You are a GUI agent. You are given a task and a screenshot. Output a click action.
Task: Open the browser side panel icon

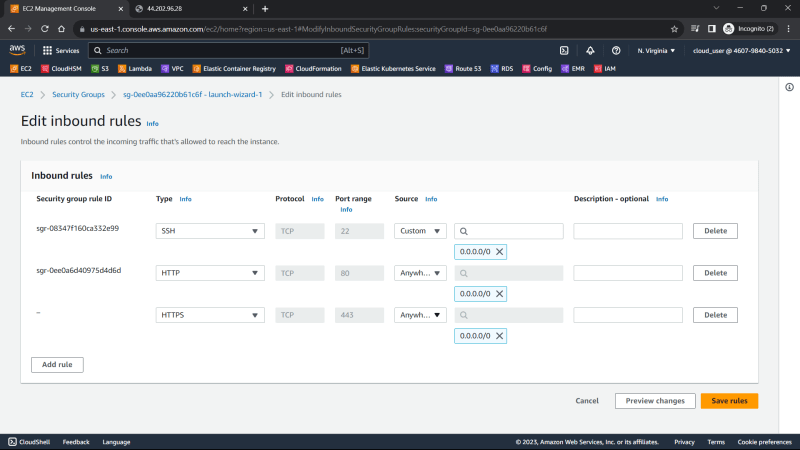pos(711,29)
